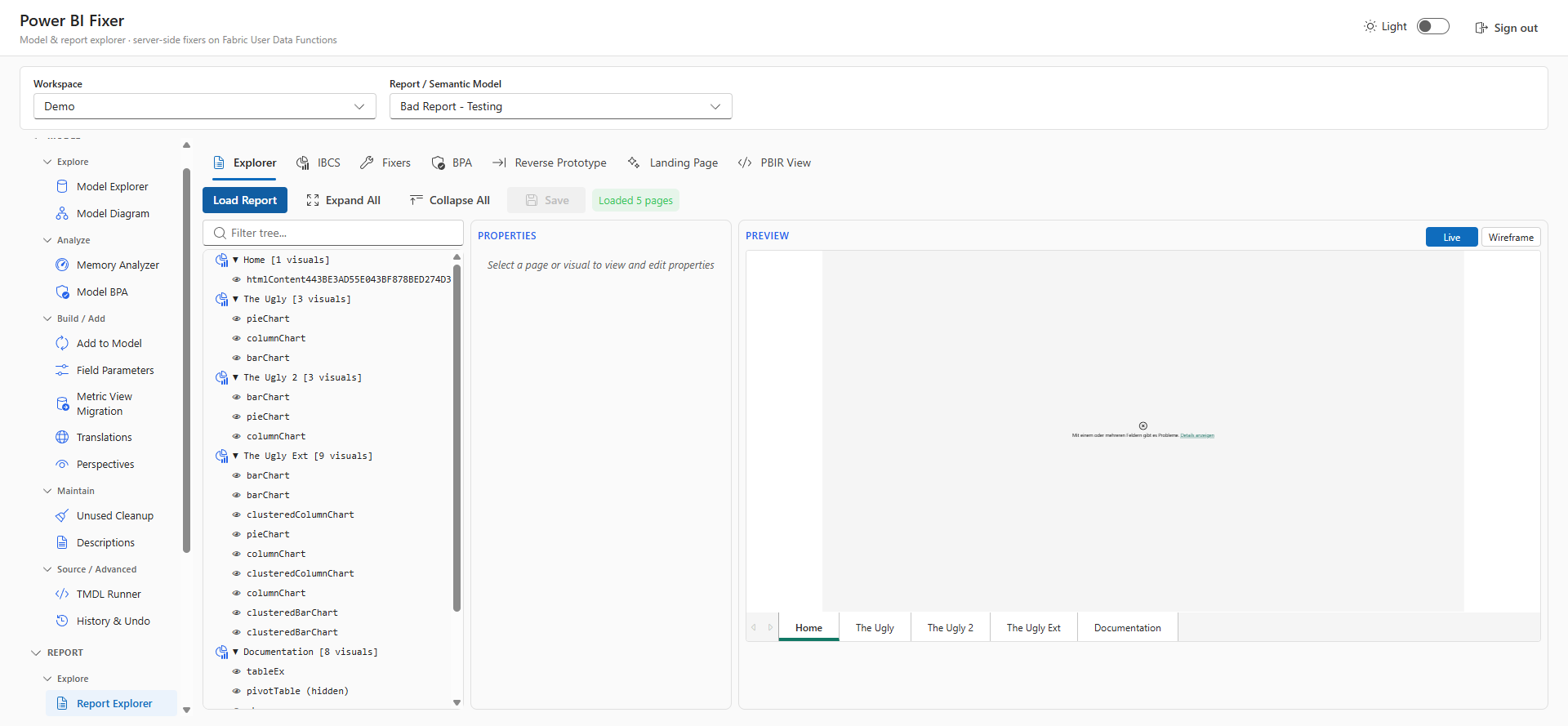Open Metric View Migration icon
The width and height of the screenshot is (1568, 726).
click(x=62, y=403)
